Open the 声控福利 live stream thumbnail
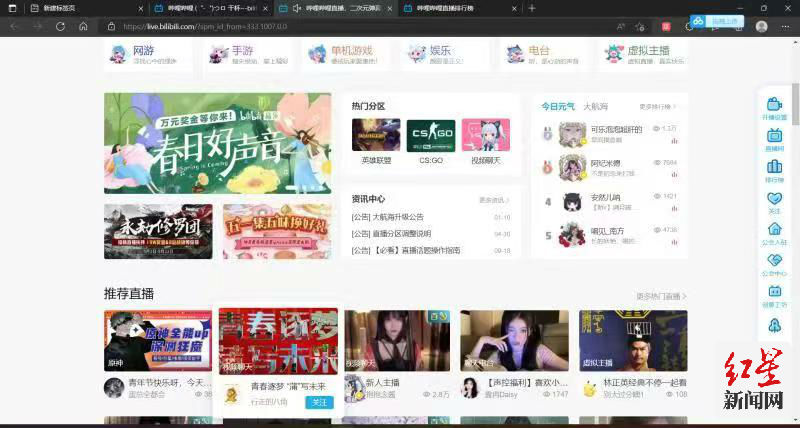Viewport: 800px width, 428px height. click(x=514, y=340)
